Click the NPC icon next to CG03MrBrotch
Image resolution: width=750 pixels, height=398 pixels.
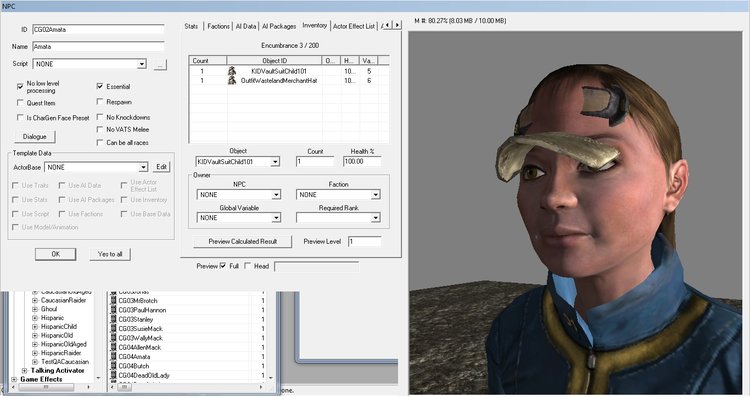coord(113,300)
